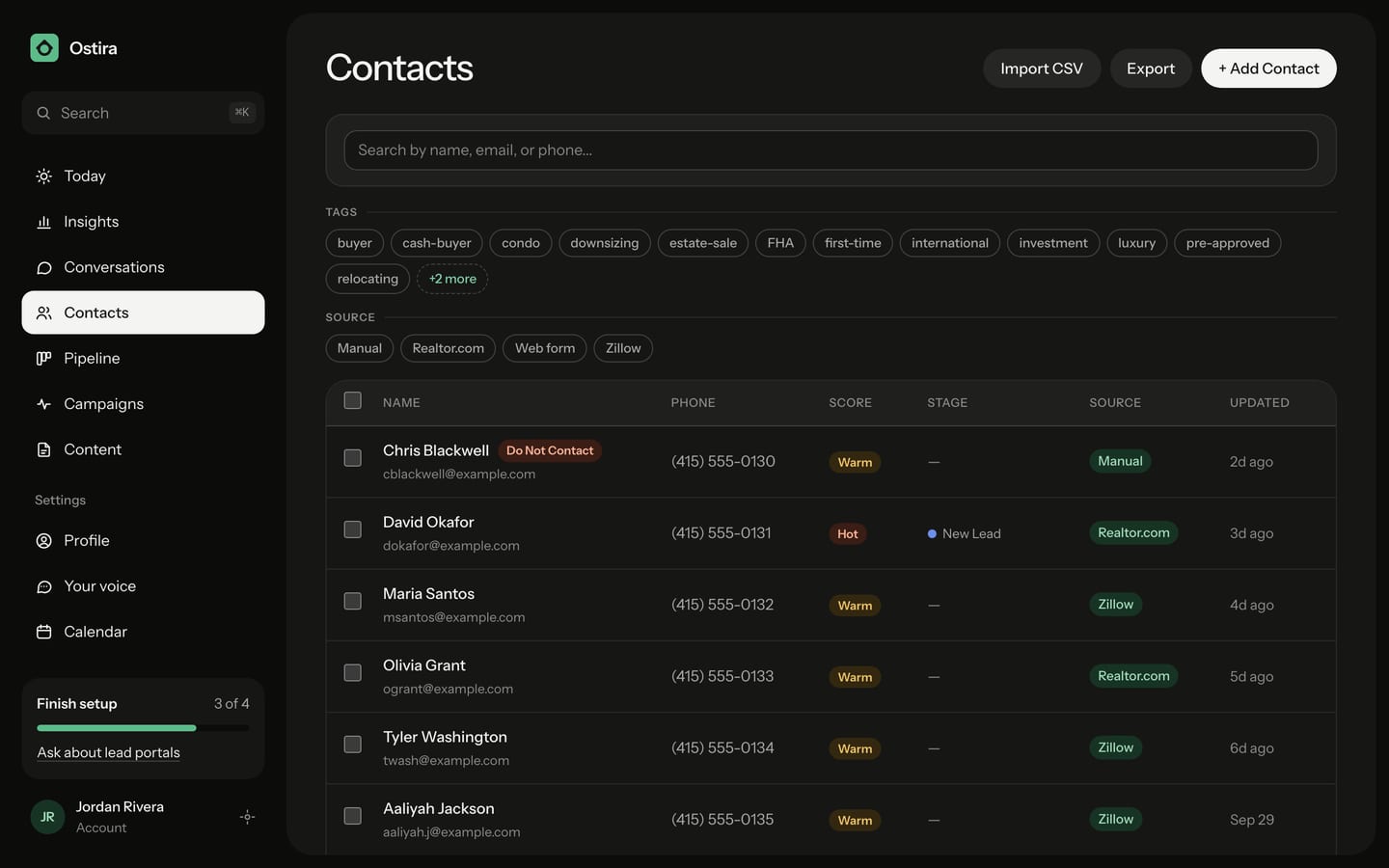This screenshot has height=868, width=1389.
Task: Click the Today sun icon
Action: coord(43,176)
